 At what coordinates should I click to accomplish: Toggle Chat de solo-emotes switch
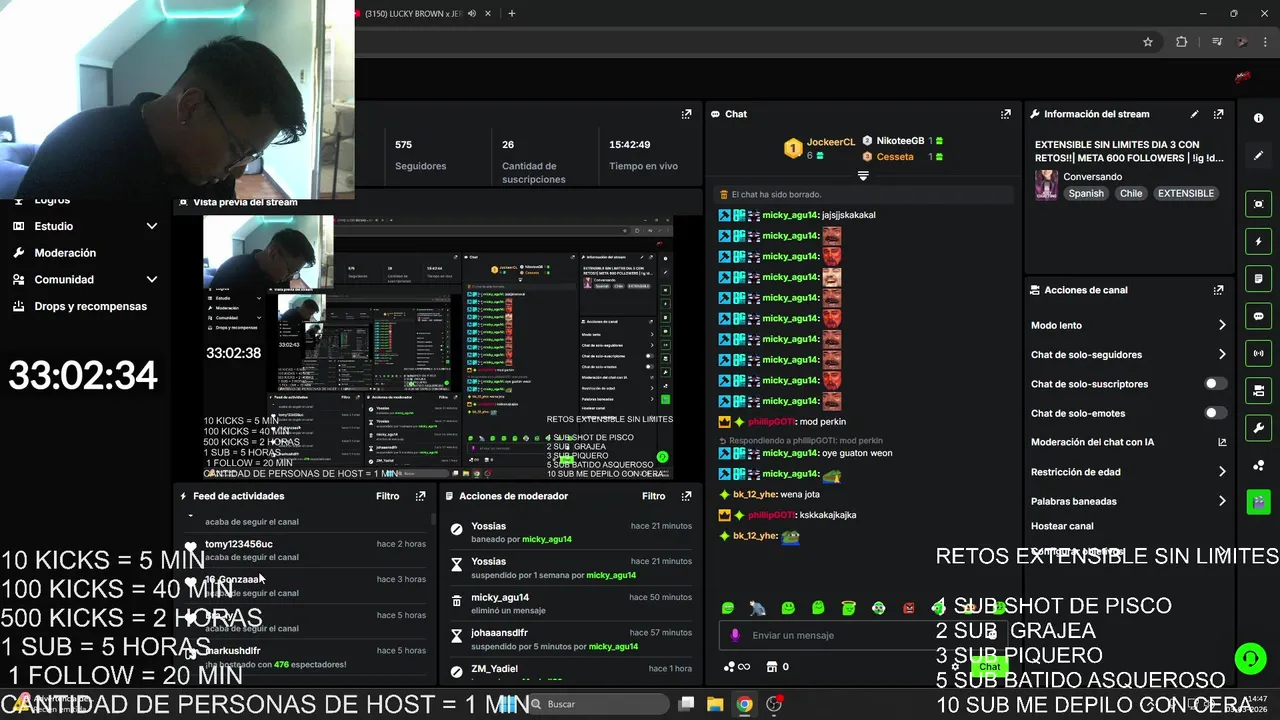1215,413
